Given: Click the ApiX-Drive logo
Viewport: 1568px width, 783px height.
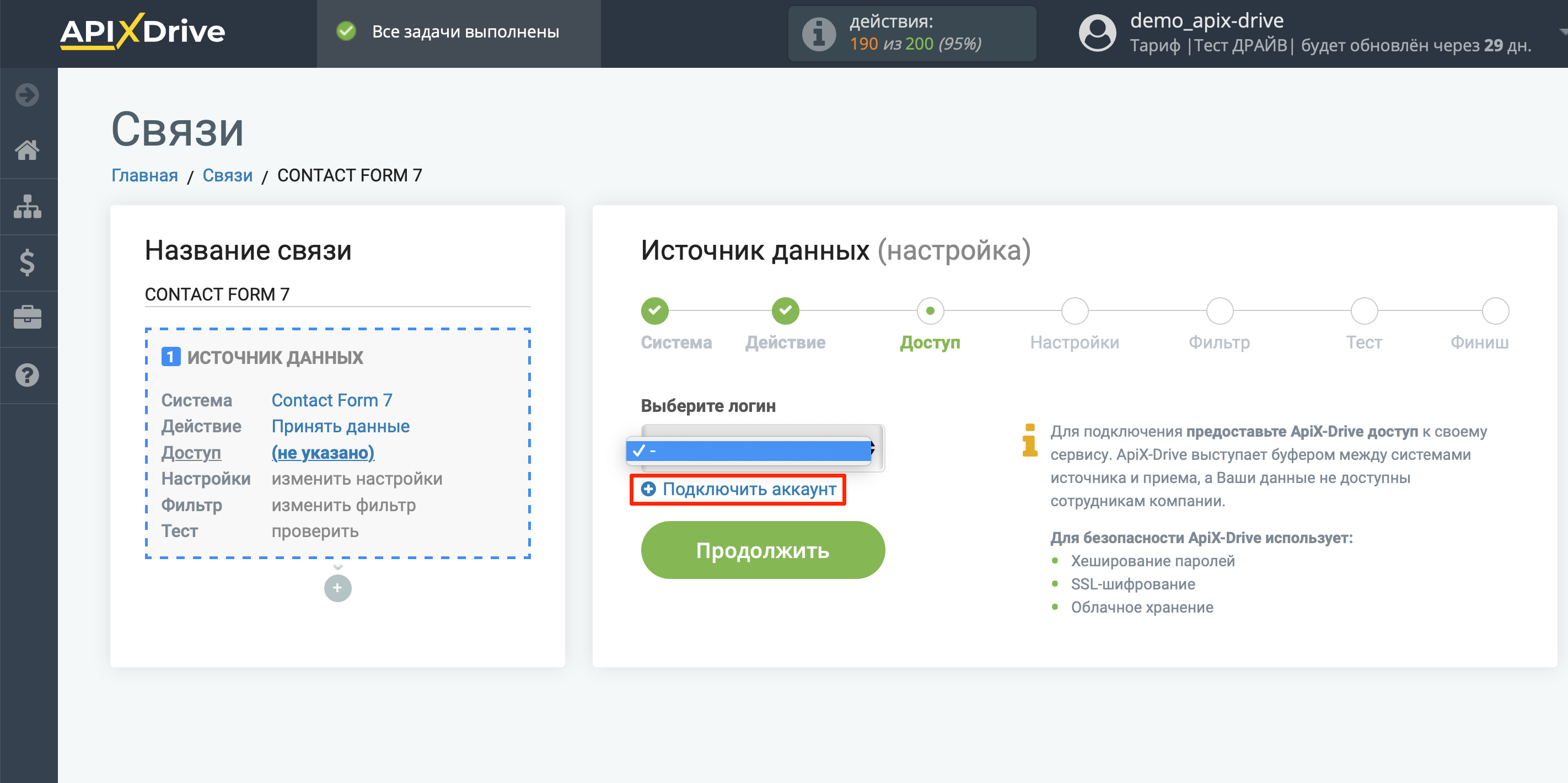Looking at the screenshot, I should point(142,31).
